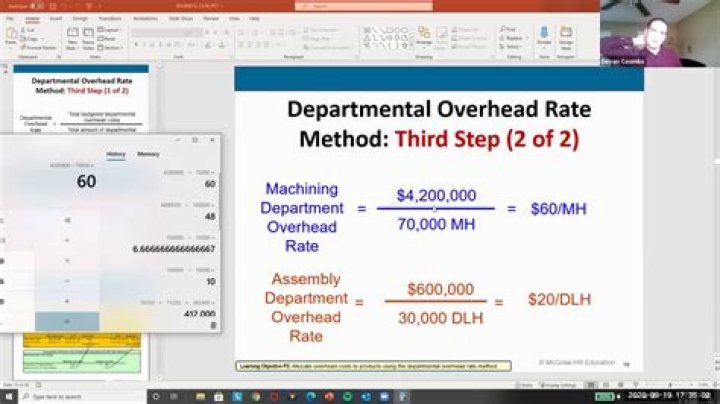Viewport: 720px width, 404px height.
Task: Click the Learning Objective note box
Action: click(373, 366)
